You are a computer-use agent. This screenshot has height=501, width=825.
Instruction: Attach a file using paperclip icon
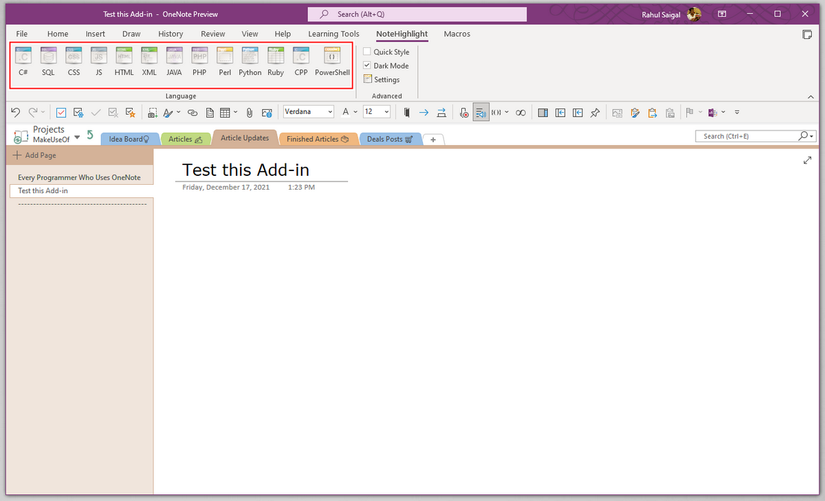(249, 112)
